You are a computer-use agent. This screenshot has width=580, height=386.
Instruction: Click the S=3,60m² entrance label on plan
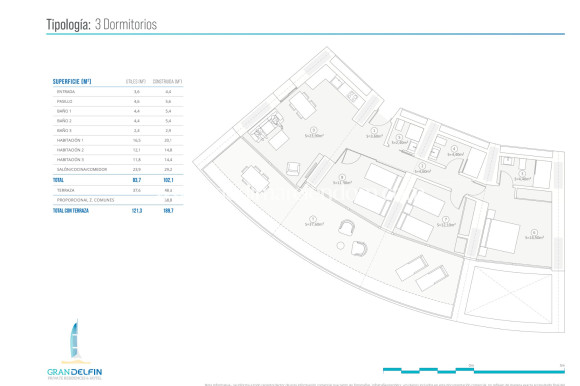tap(374, 136)
